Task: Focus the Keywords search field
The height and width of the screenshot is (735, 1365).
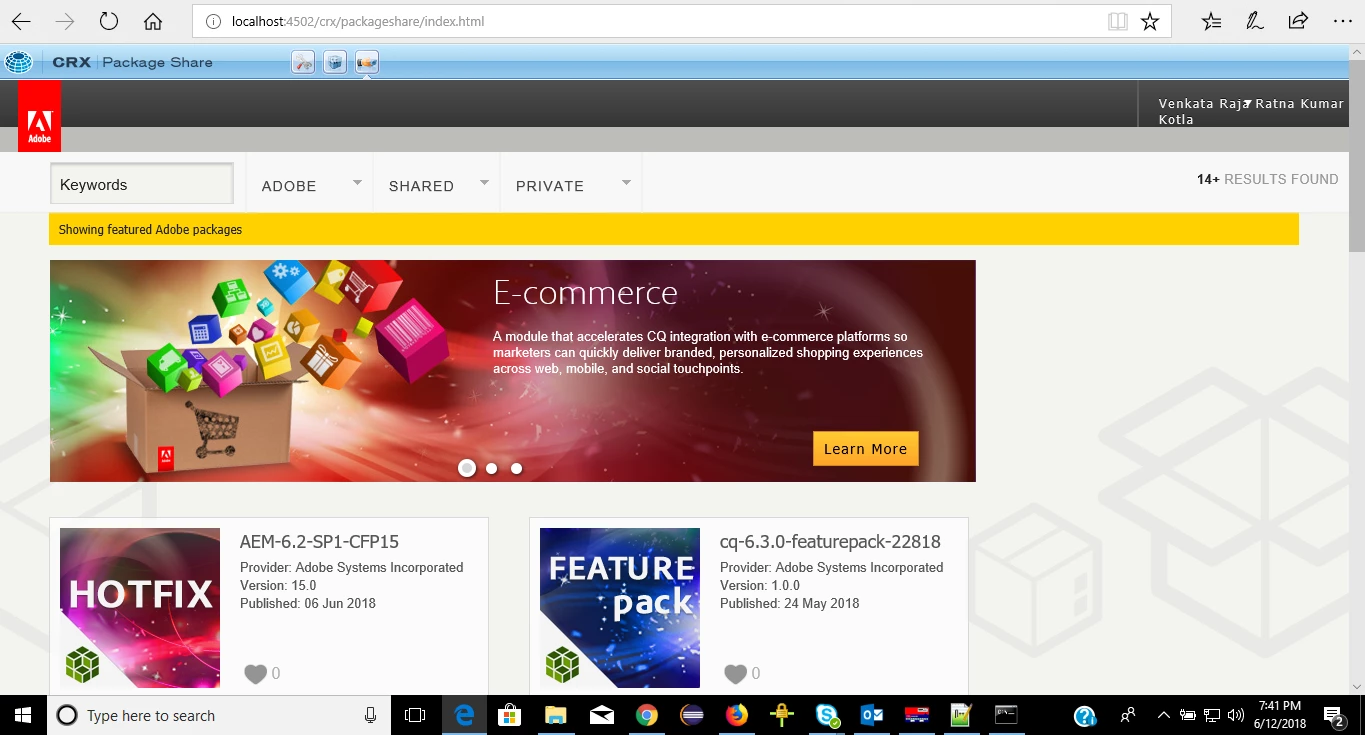Action: 141,184
